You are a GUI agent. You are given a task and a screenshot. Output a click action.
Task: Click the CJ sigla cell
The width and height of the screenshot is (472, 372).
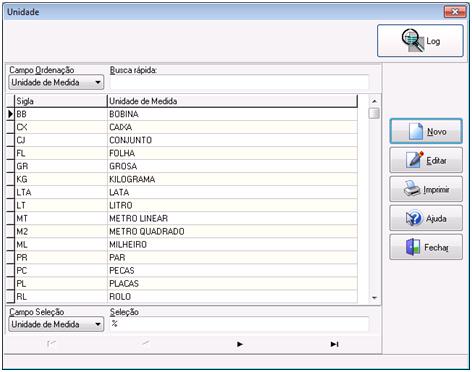(x=61, y=140)
